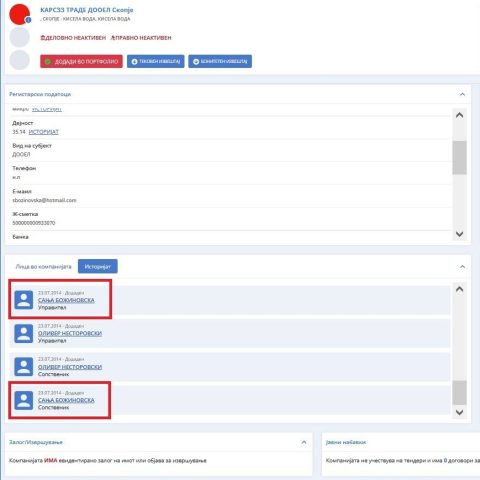Screen dimensions: 480x480
Task: Collapse the Залог/Извршување panel
Action: [304, 442]
